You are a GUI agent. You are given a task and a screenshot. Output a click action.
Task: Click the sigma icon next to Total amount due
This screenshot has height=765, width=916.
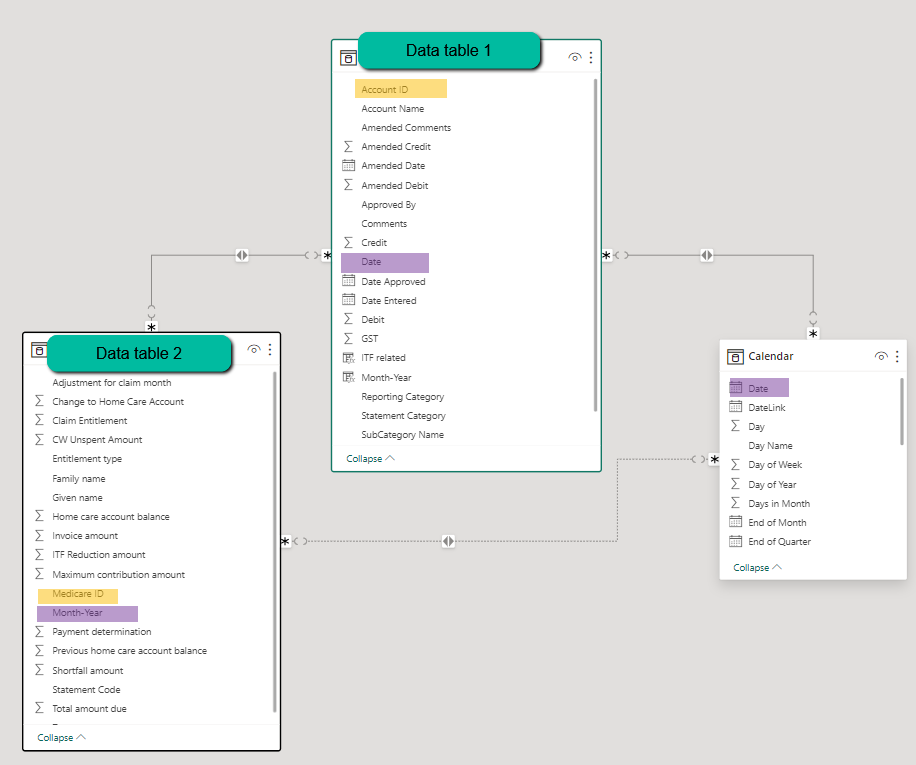tap(39, 708)
